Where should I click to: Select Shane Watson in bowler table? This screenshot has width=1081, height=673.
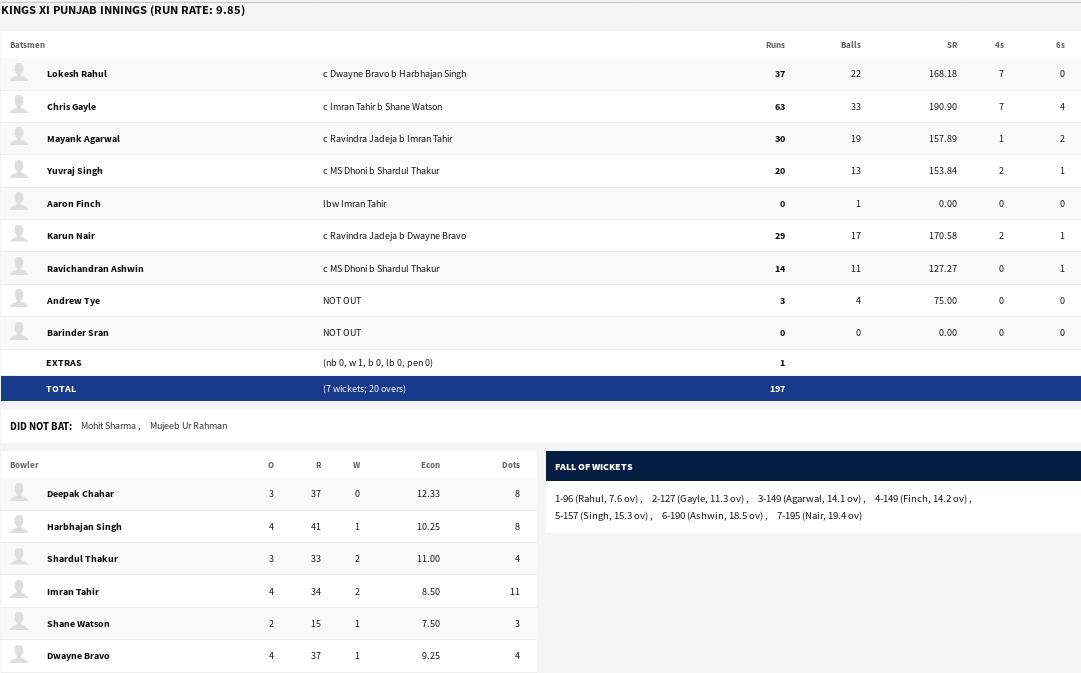(x=78, y=623)
